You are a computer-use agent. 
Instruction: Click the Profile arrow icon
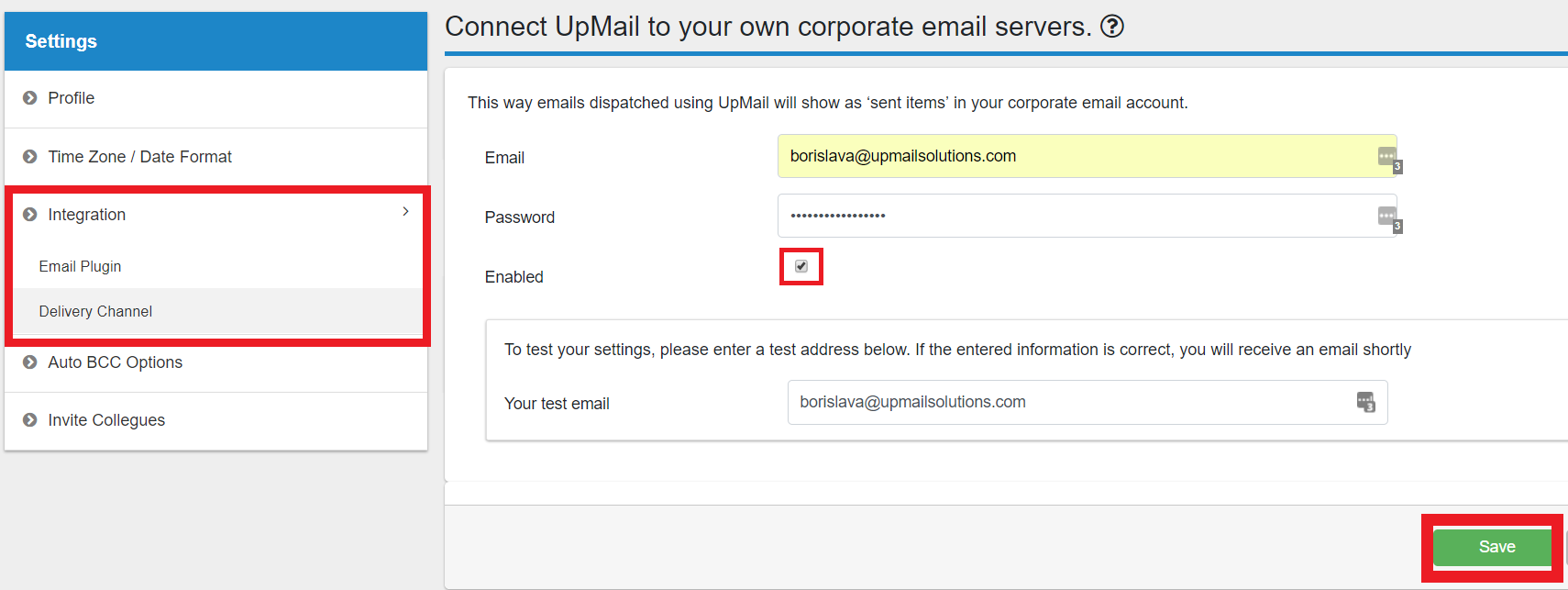[x=30, y=98]
